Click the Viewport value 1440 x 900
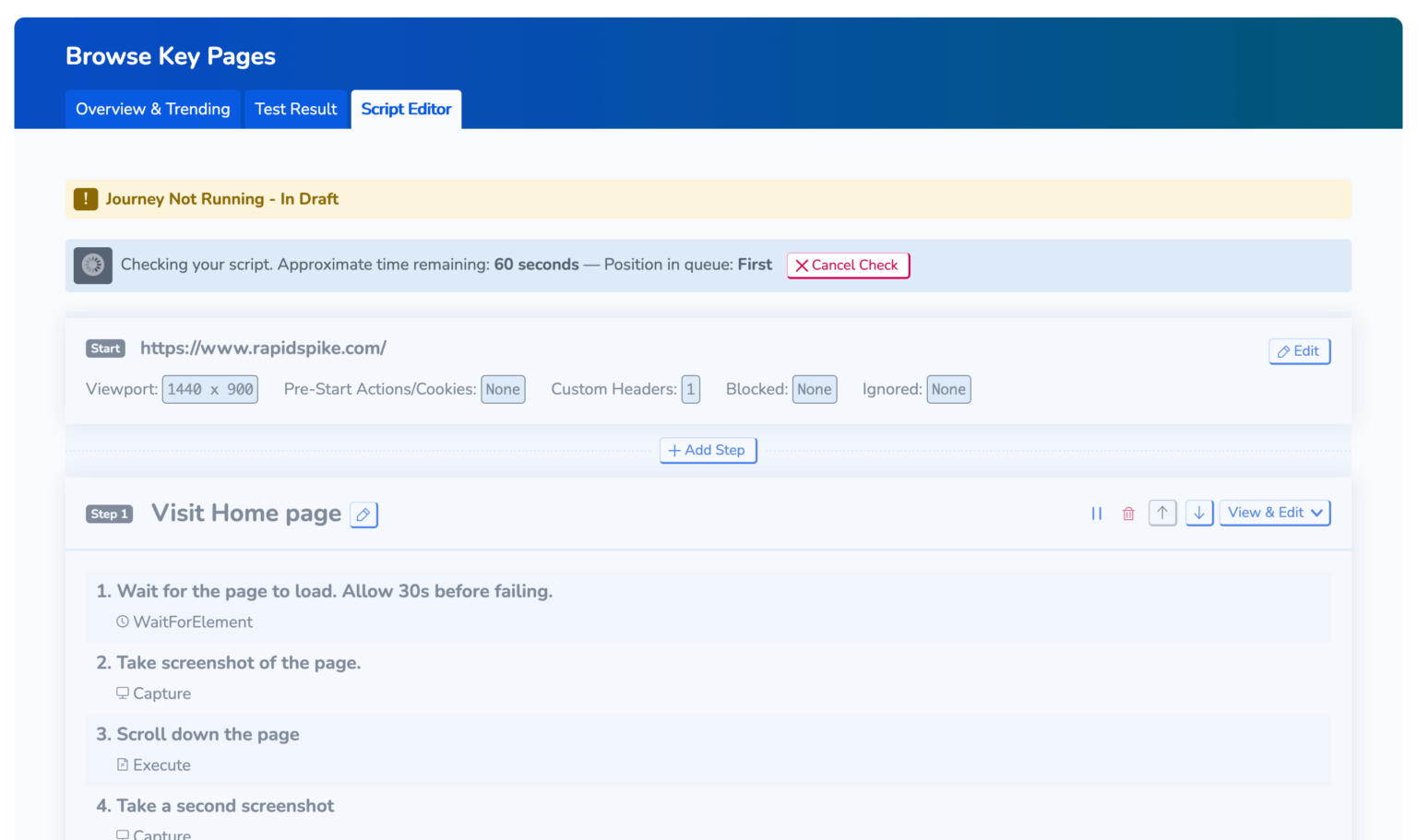Viewport: 1417px width, 840px height. click(210, 389)
